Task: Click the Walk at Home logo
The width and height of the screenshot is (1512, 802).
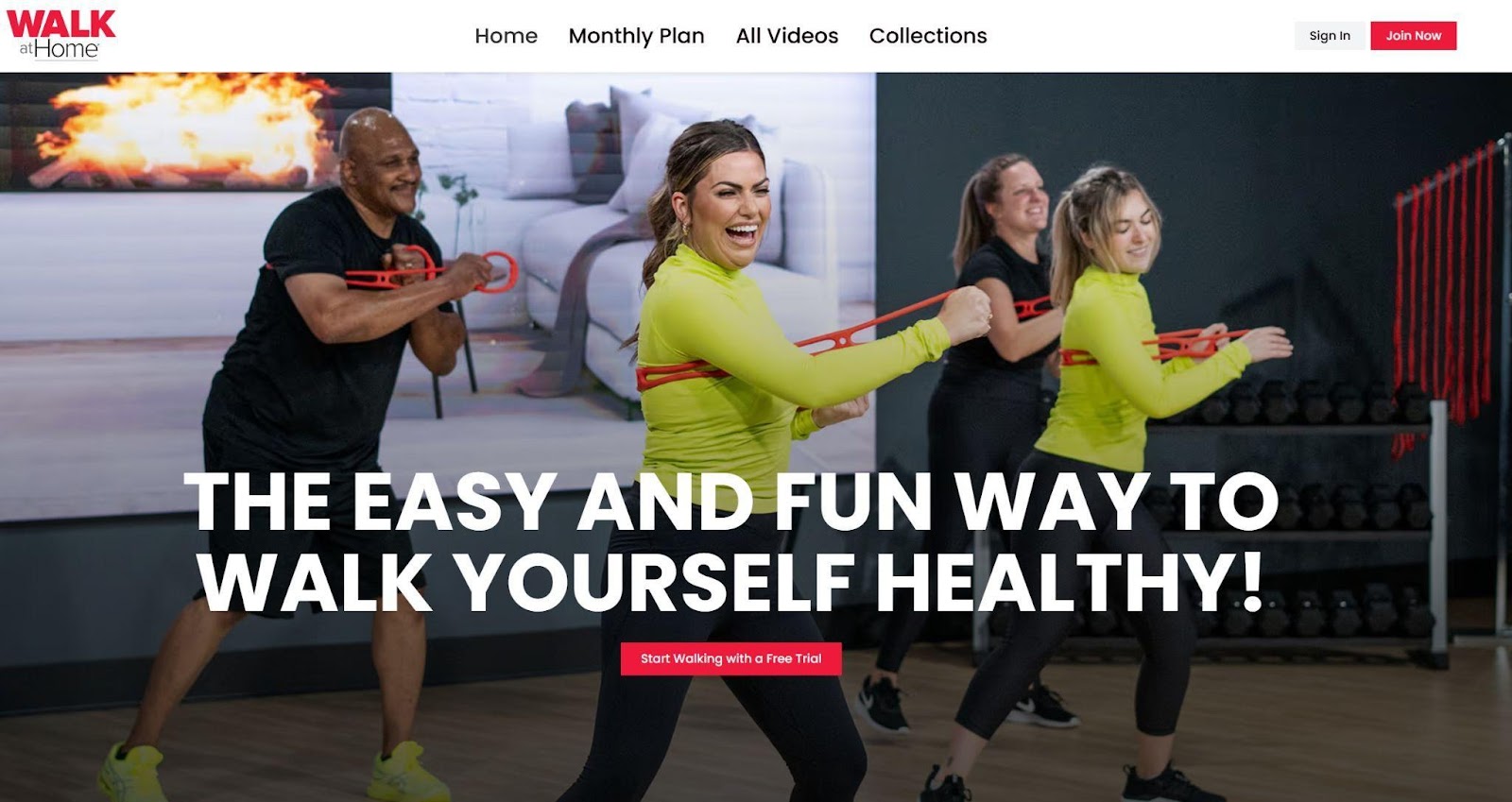Action: 60,35
